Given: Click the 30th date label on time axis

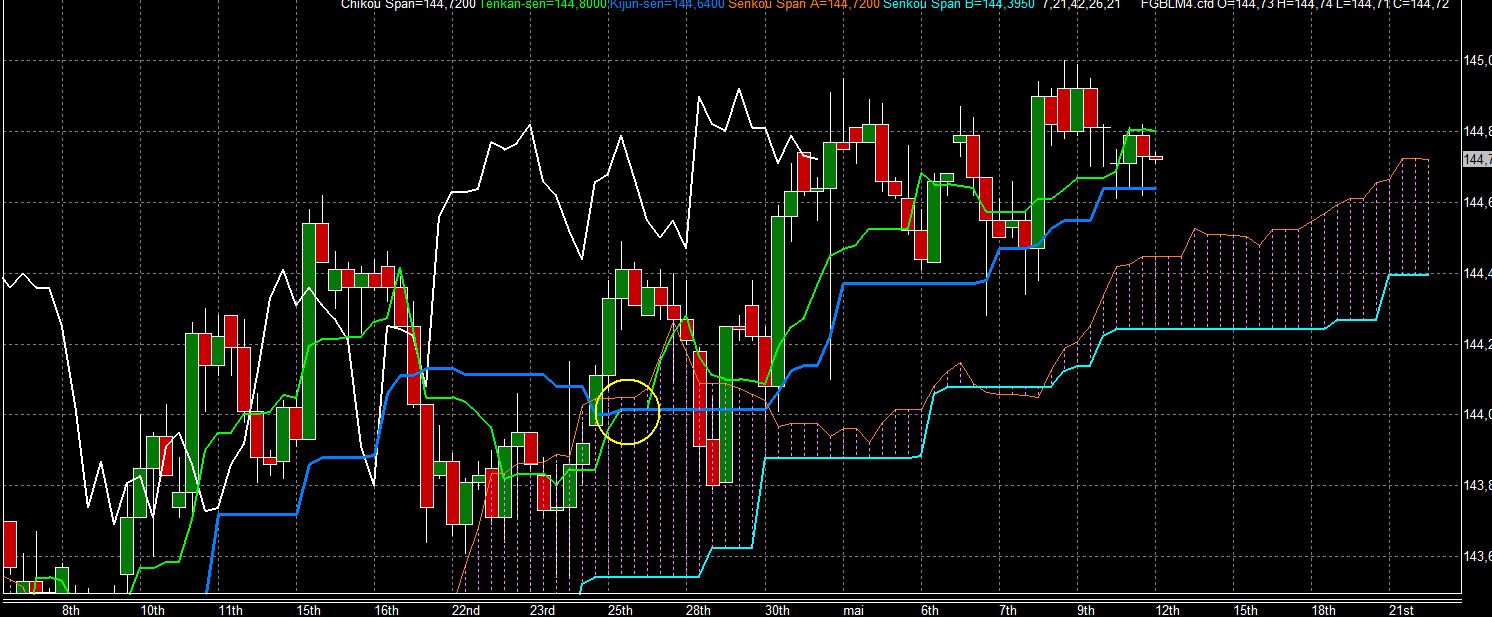Looking at the screenshot, I should click(778, 609).
